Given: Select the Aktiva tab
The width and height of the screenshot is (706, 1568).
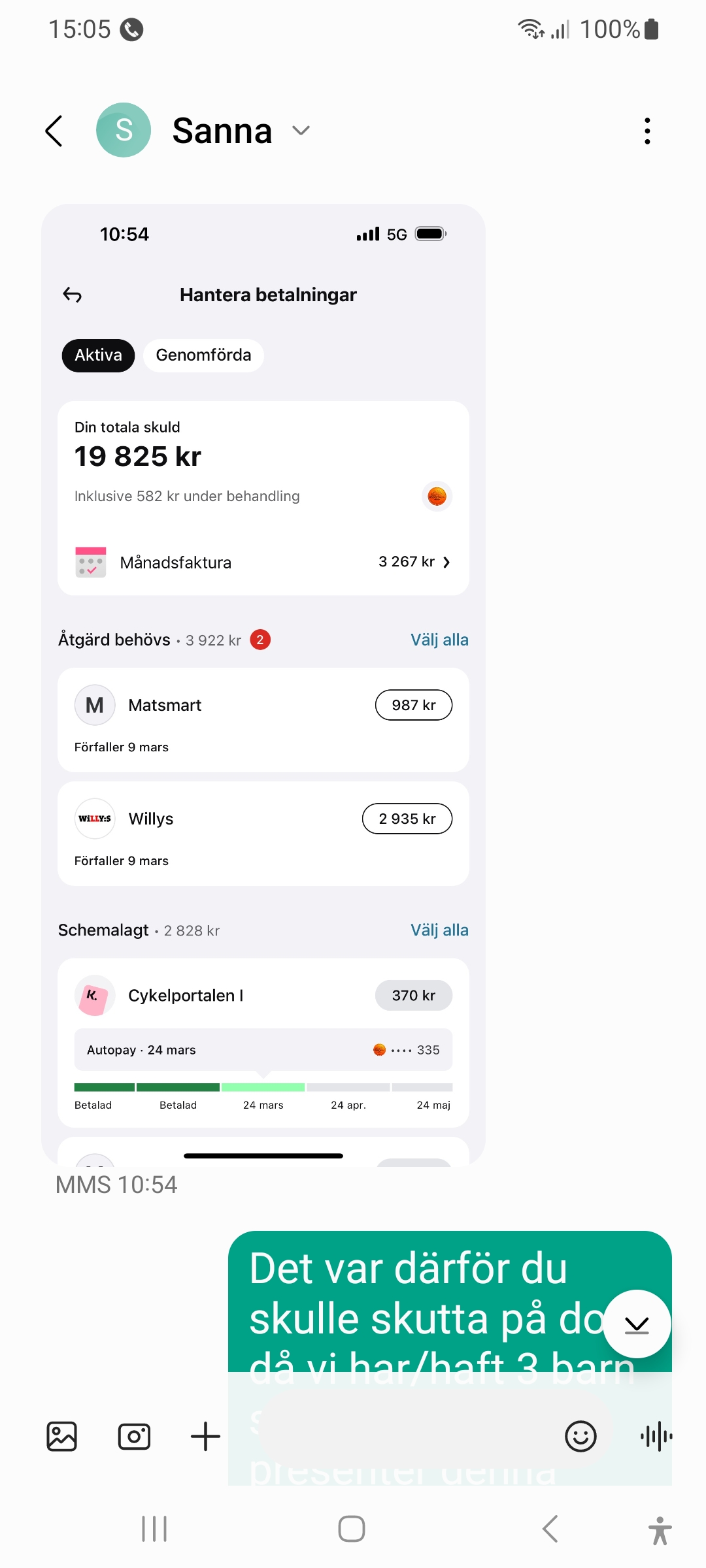Looking at the screenshot, I should click(x=98, y=355).
